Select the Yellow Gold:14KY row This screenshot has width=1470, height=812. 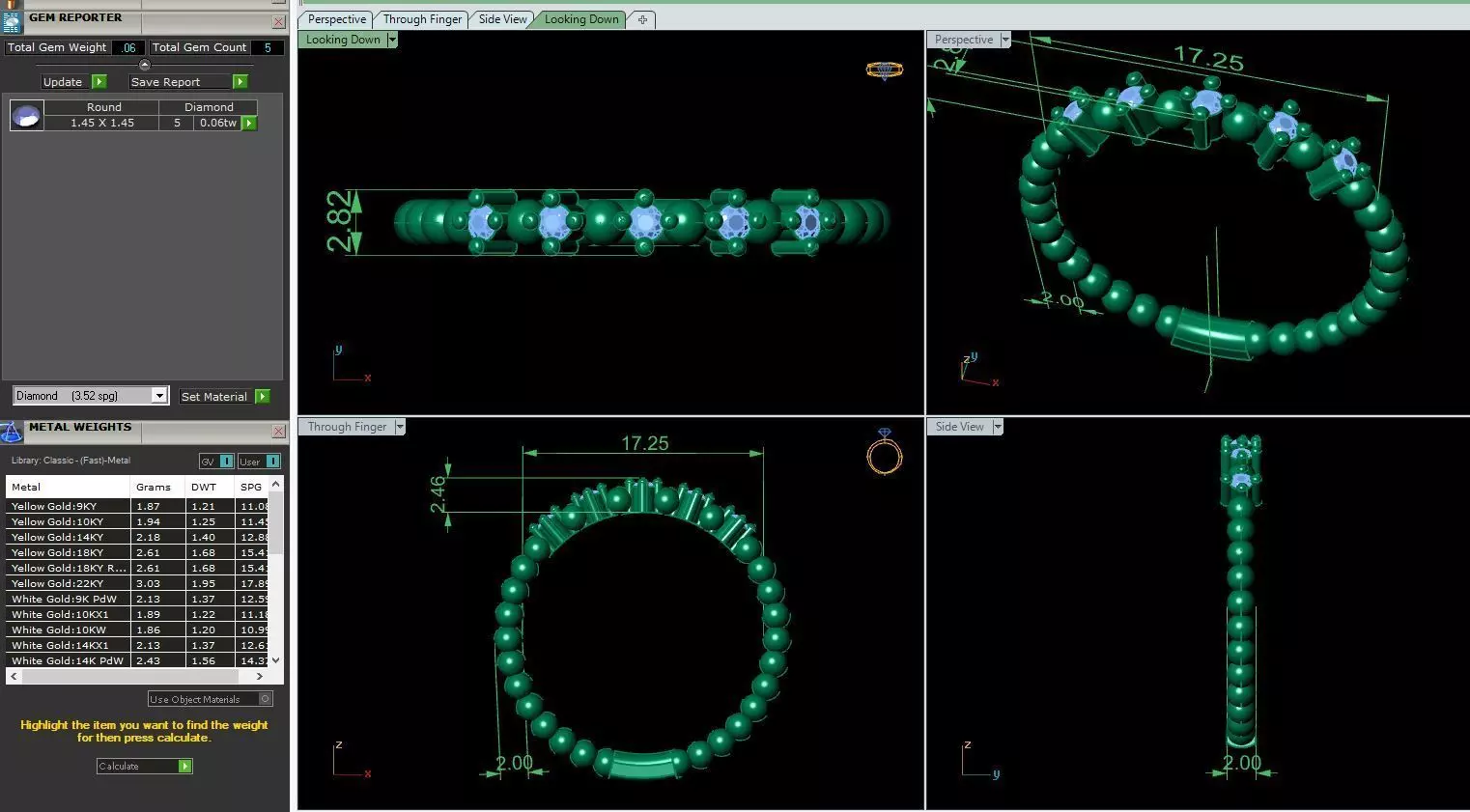(138, 537)
